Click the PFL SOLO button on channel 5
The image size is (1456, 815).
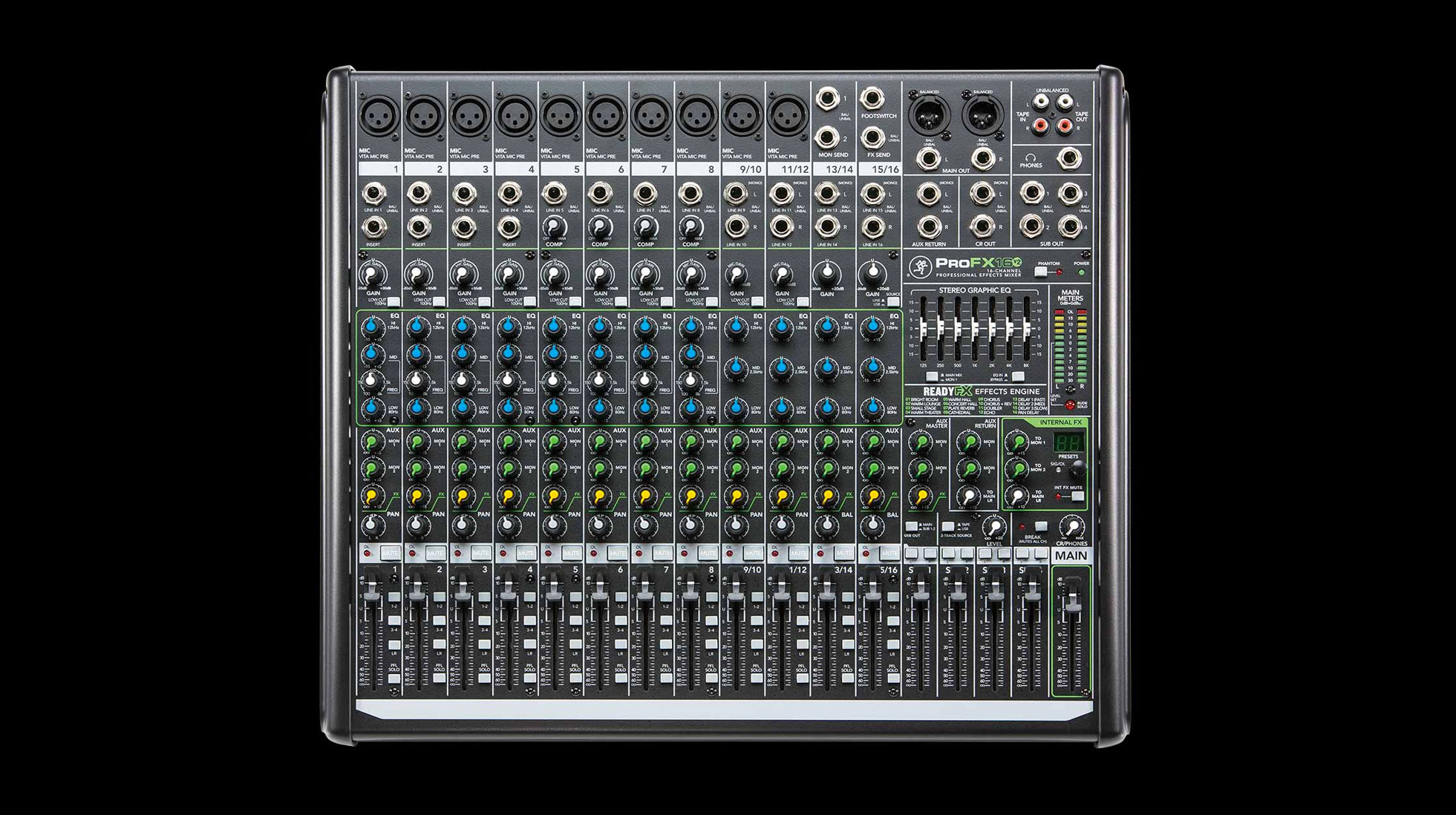[x=575, y=678]
